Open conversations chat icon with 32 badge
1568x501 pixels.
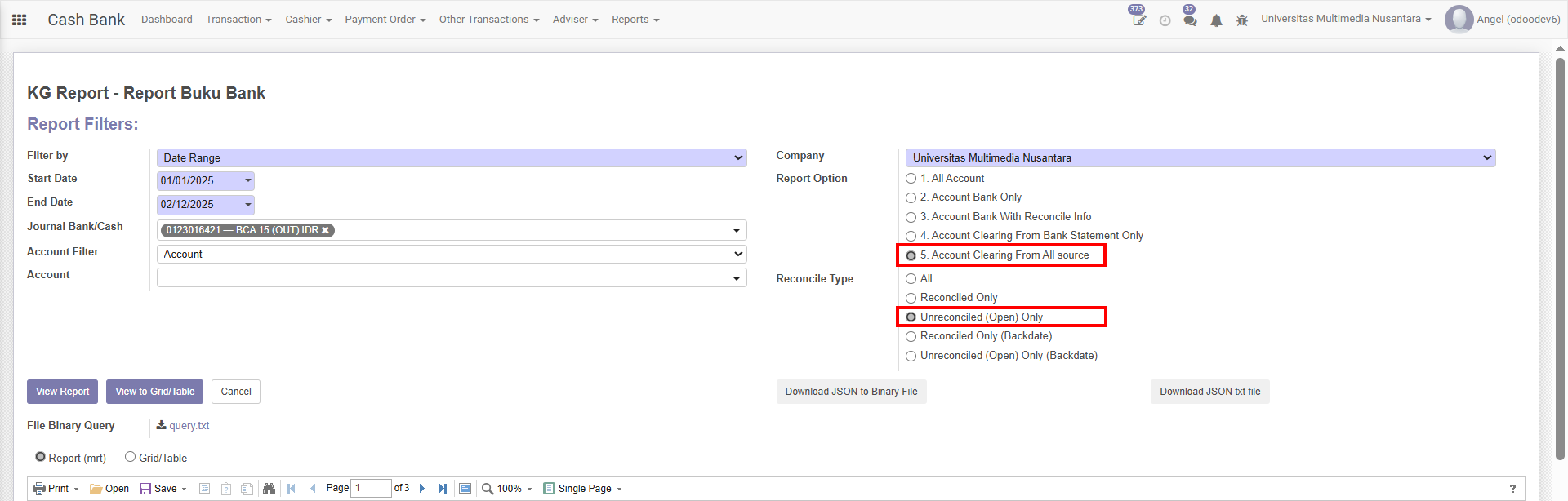(x=1190, y=20)
